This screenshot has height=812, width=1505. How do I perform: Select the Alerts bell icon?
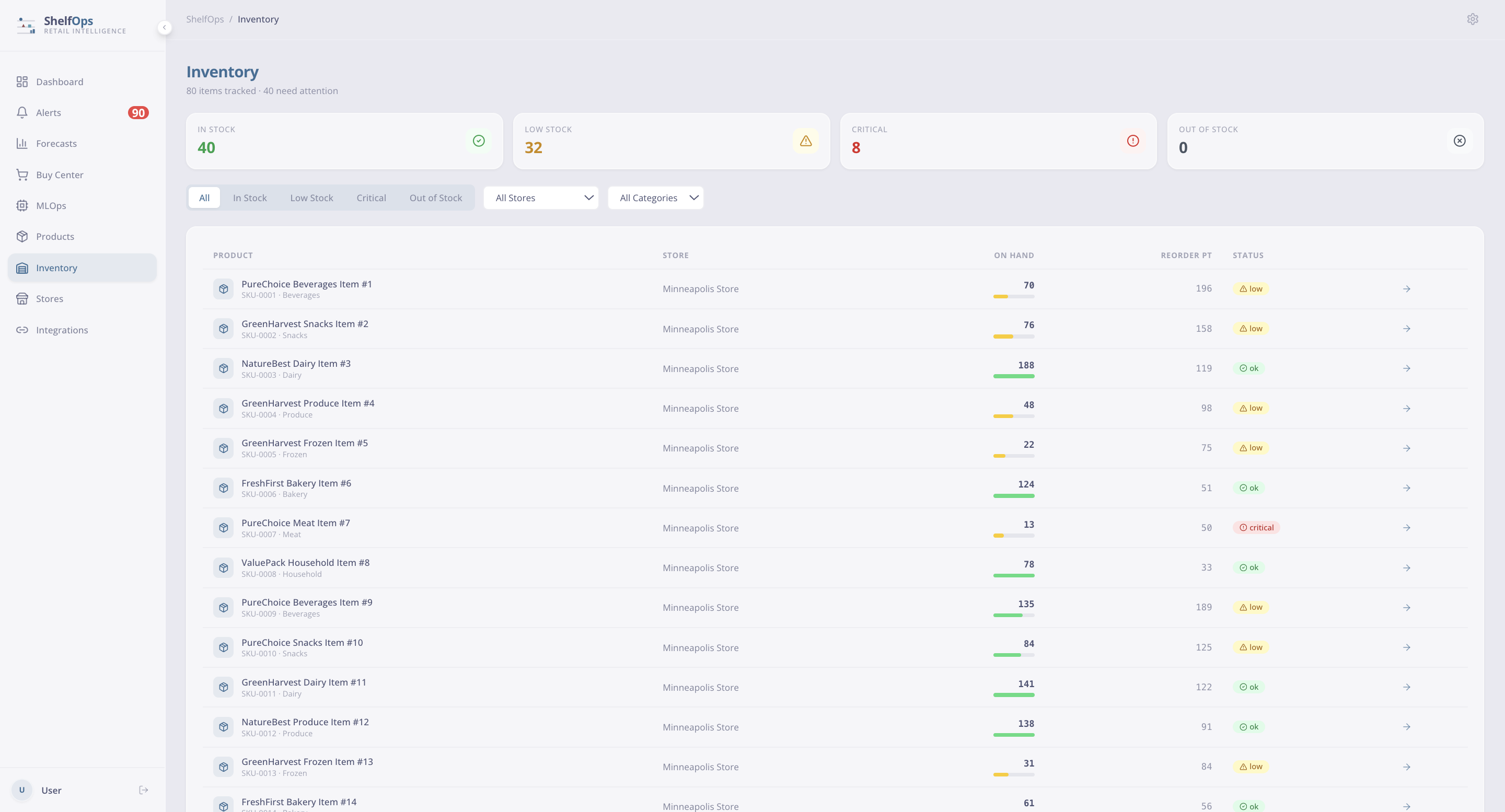(x=22, y=112)
